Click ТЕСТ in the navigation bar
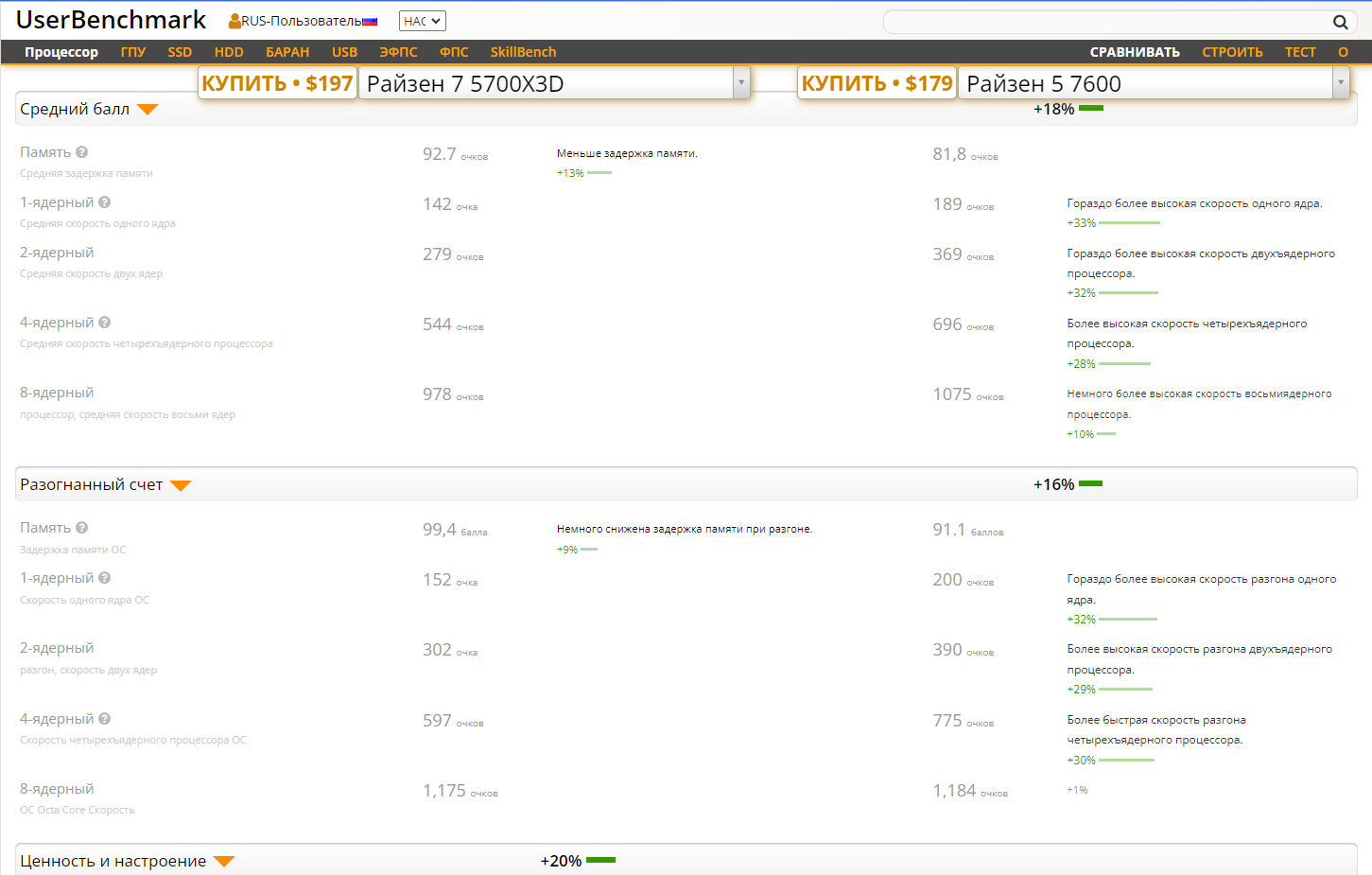 pyautogui.click(x=1300, y=52)
